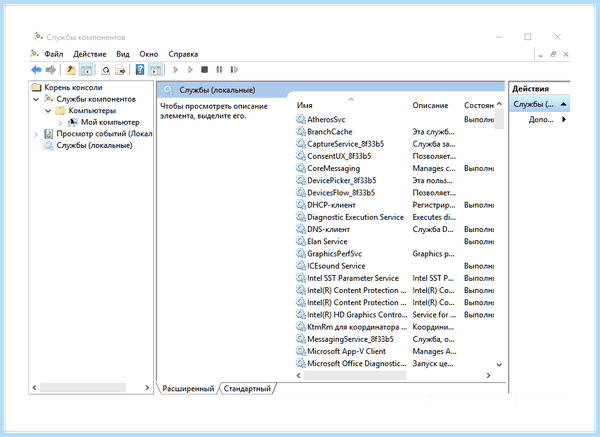Click the Back arrow toolbar icon
The image size is (600, 437).
point(36,70)
